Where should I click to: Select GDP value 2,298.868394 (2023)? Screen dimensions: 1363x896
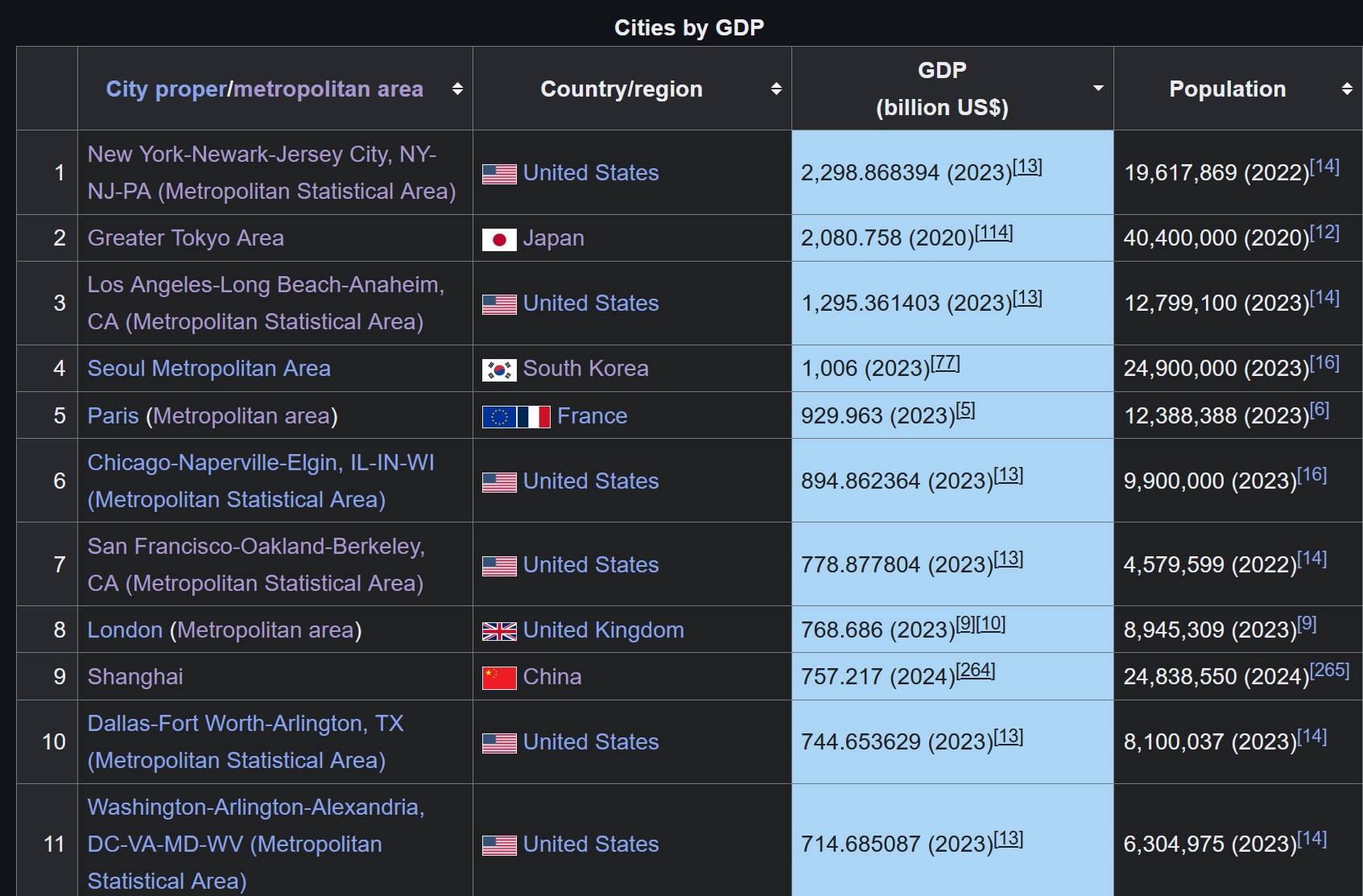(907, 173)
